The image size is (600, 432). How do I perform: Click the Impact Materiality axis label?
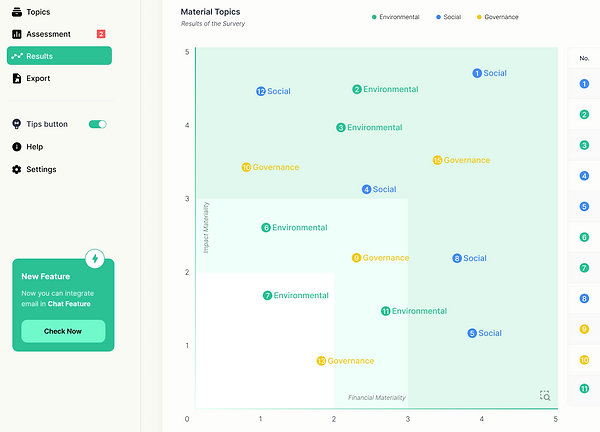tap(206, 227)
